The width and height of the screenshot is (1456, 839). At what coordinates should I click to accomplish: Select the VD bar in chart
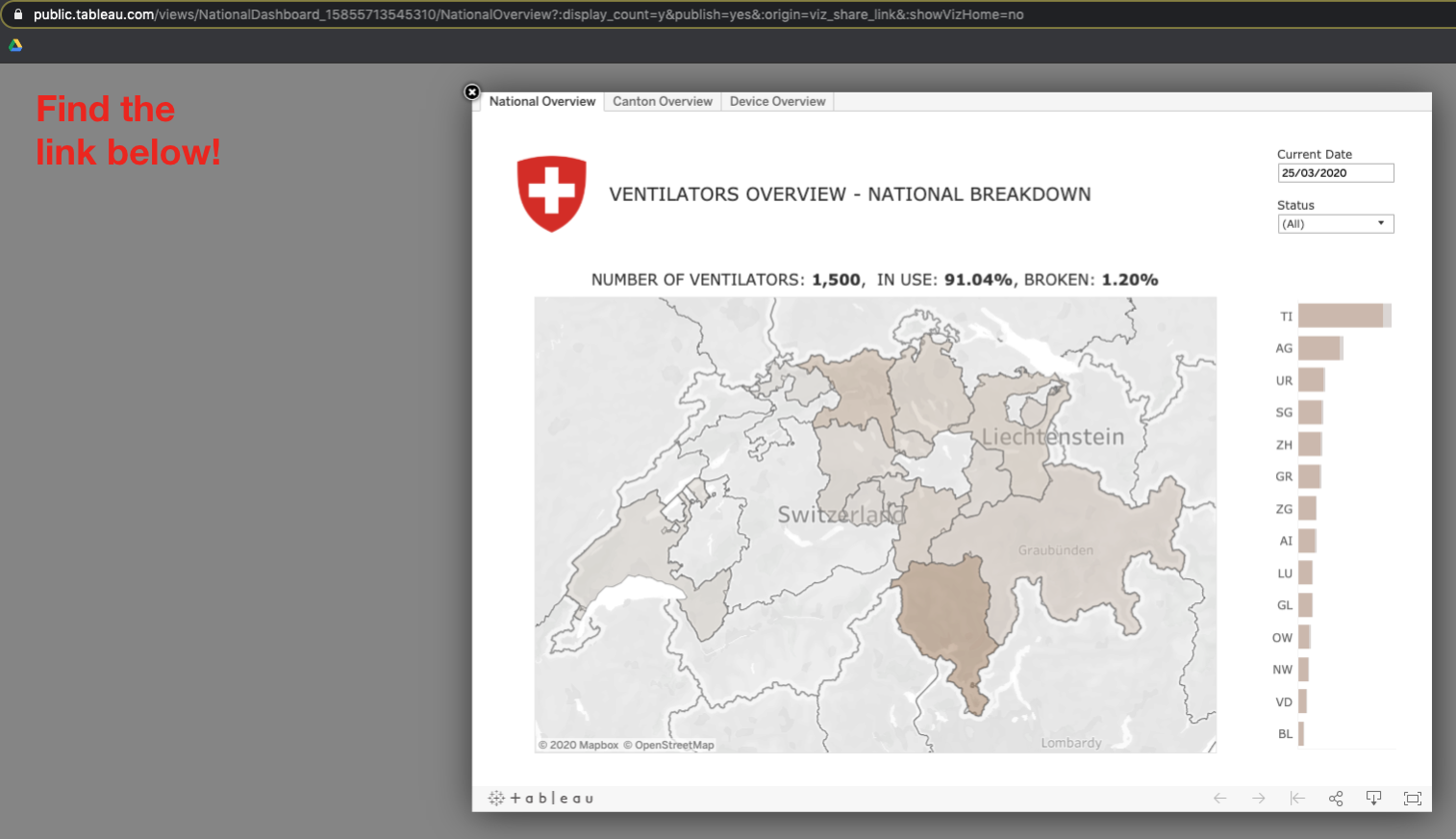(1303, 701)
